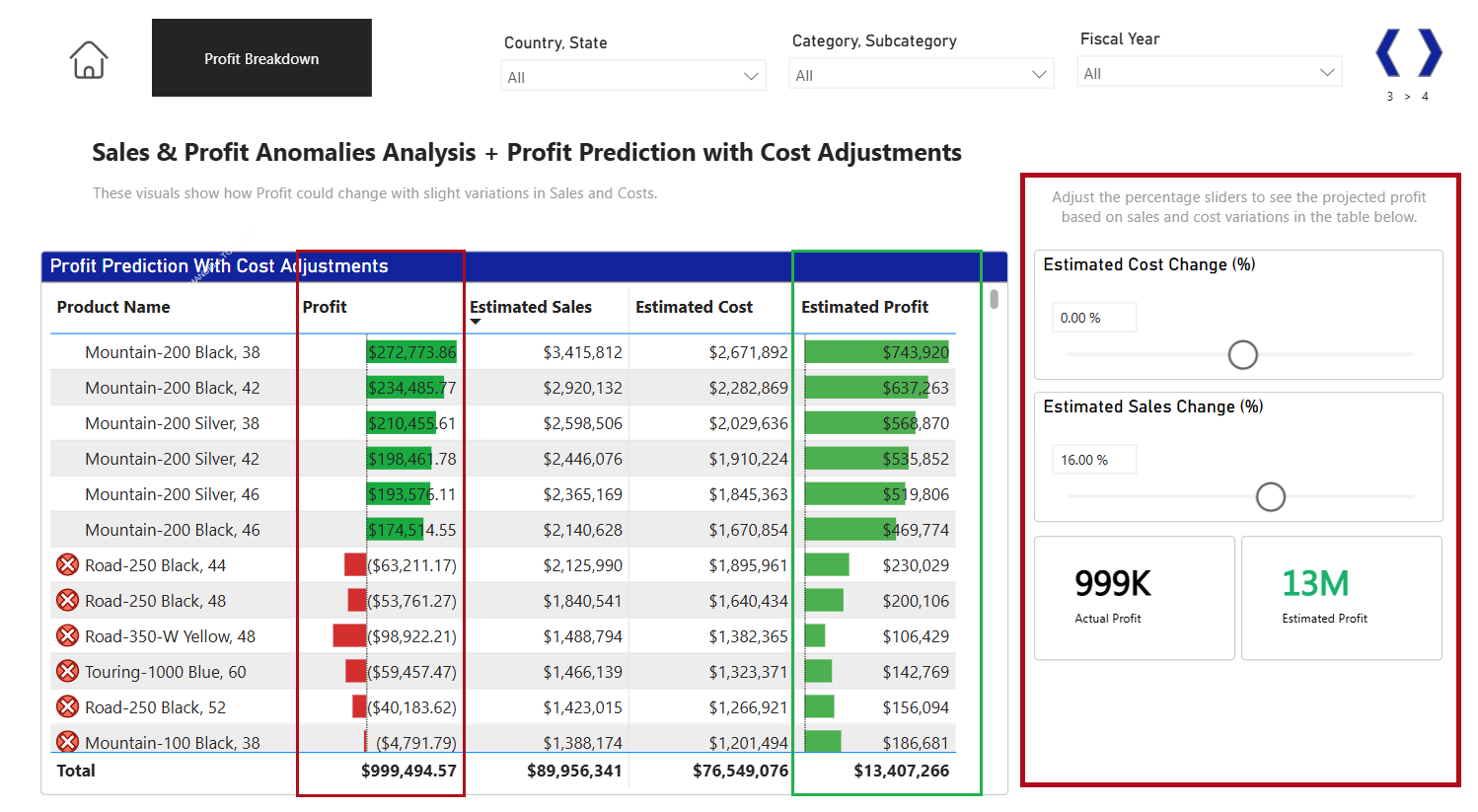Click the error marker on Mountain-100 Black, 38

67,741
